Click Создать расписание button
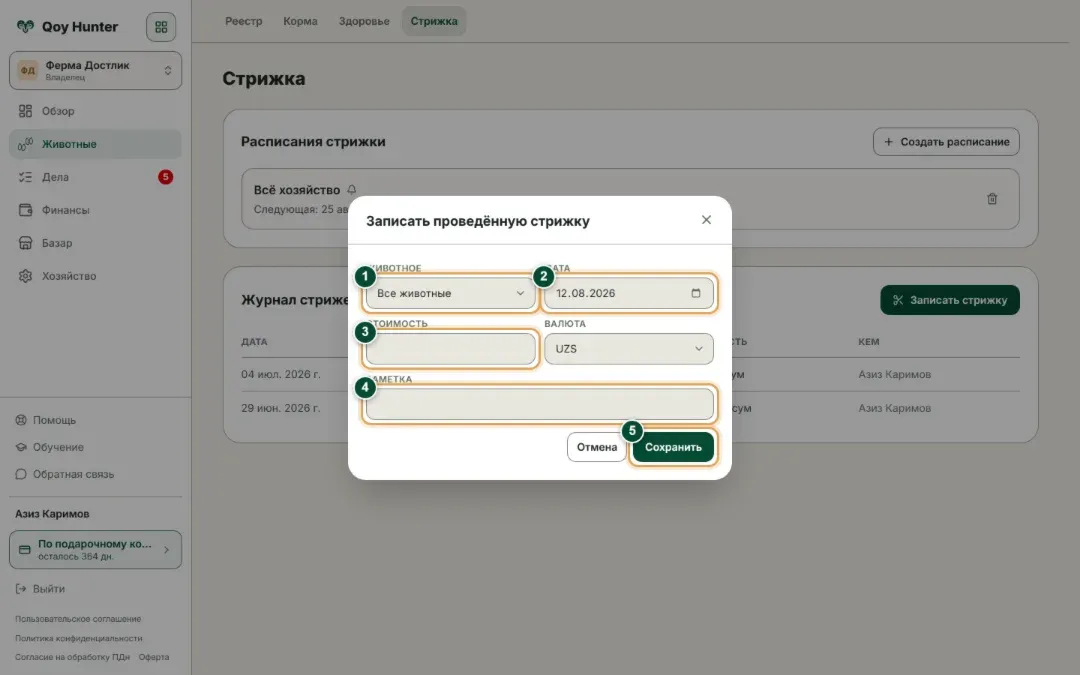The height and width of the screenshot is (675, 1080). (946, 142)
